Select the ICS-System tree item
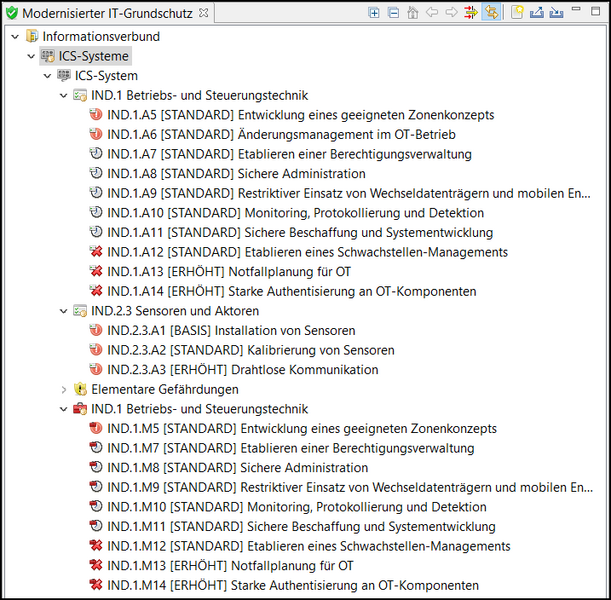Screen dimensions: 611x600 pyautogui.click(x=106, y=76)
